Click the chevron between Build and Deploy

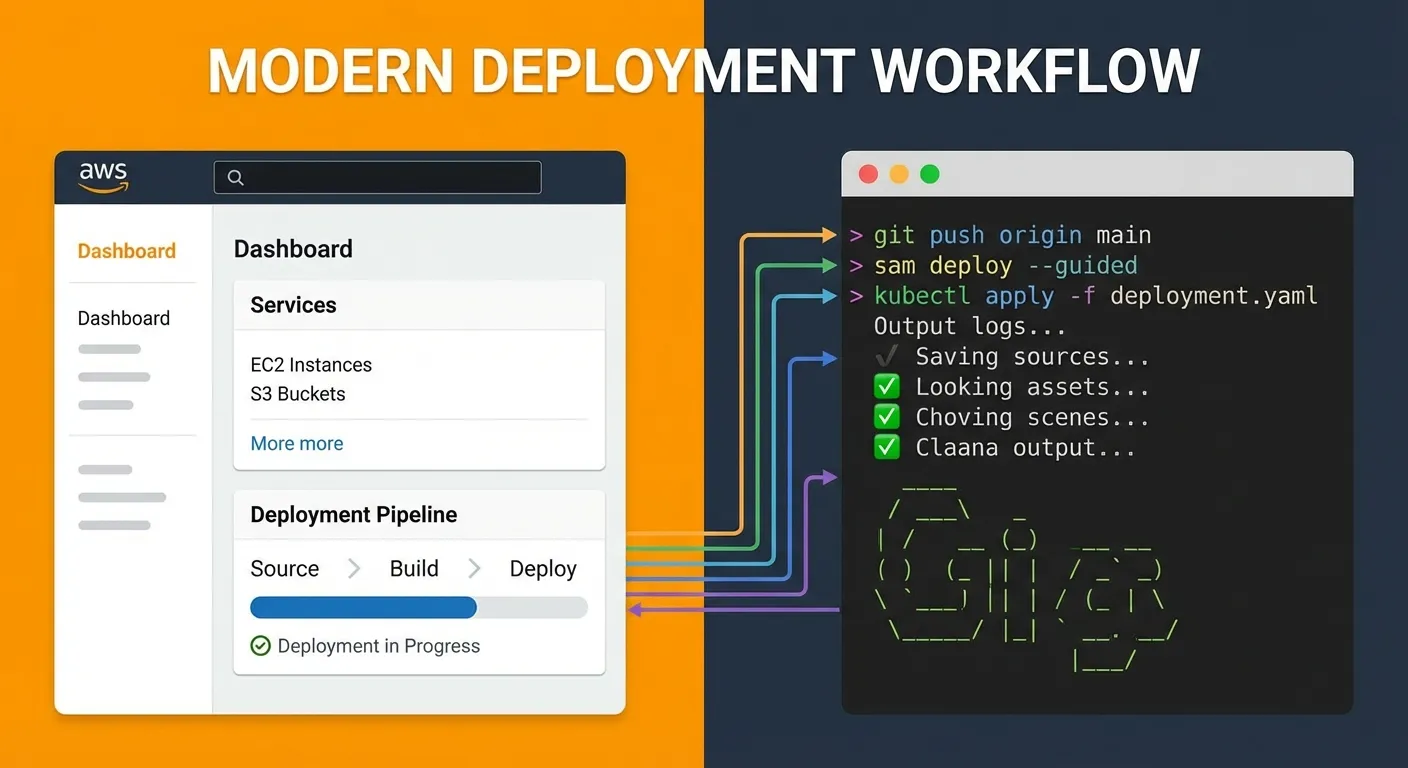coord(475,569)
